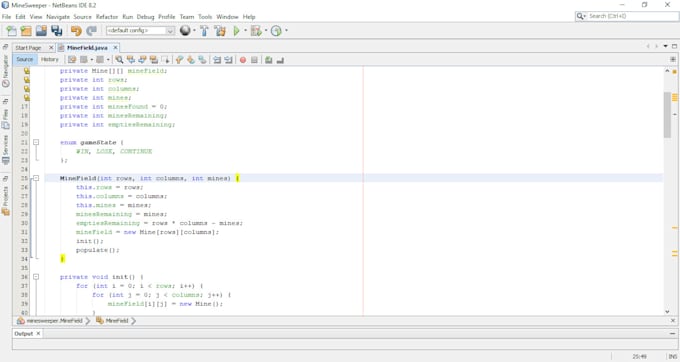Run the project with green play icon
This screenshot has width=680, height=362.
coord(236,31)
